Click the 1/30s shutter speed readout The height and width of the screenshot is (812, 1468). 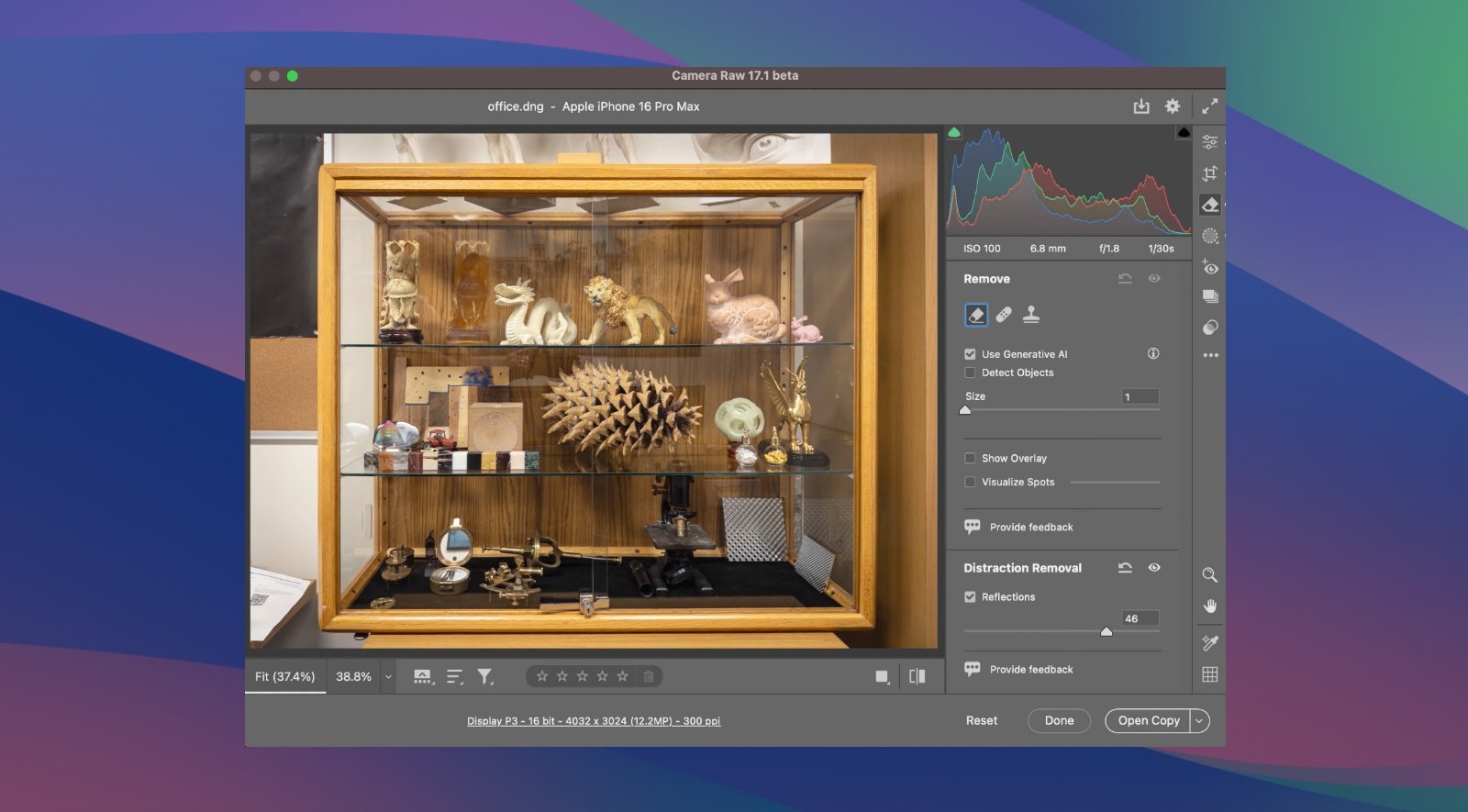tap(1161, 249)
